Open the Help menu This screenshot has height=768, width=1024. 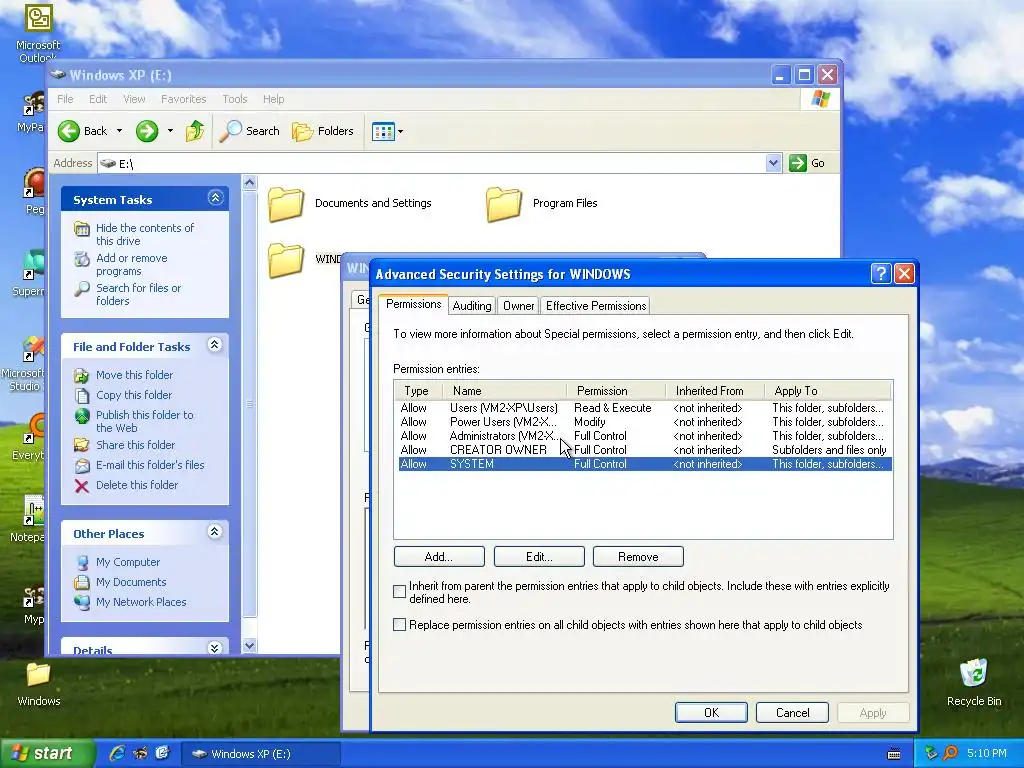274,99
